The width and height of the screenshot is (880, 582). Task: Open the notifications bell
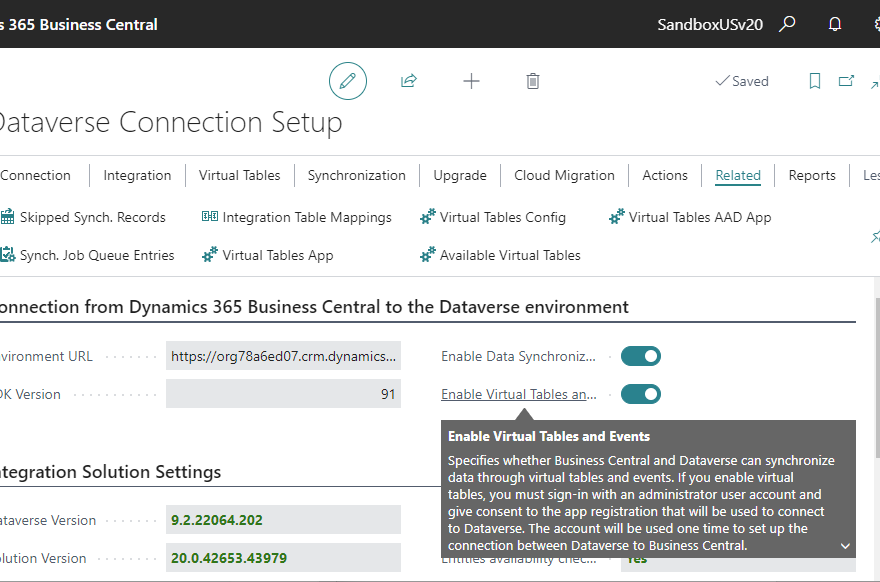835,24
